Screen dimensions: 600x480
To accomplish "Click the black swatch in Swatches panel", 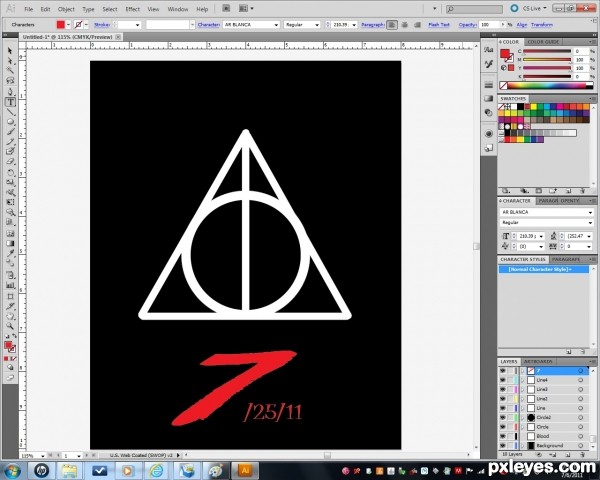I will 521,107.
